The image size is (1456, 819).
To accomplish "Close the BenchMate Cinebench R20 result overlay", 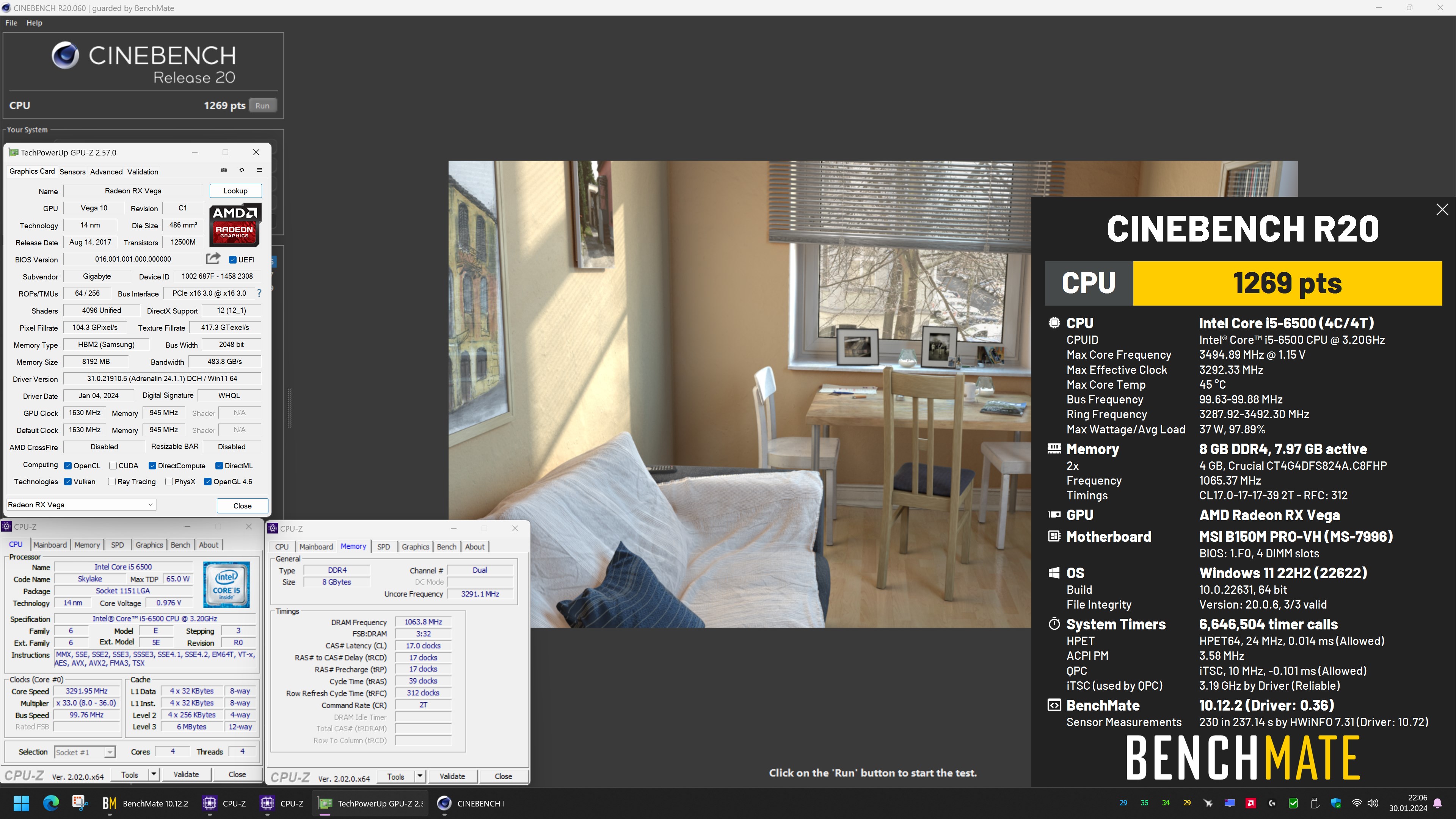I will click(1442, 210).
